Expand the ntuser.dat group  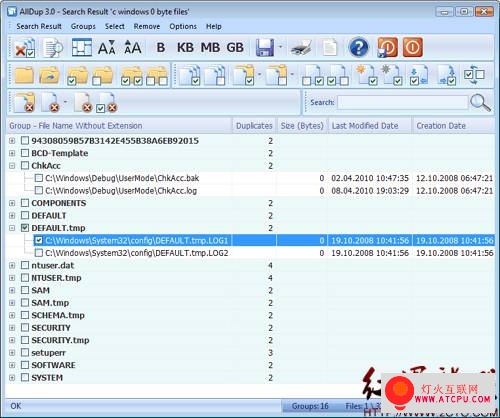(x=12, y=265)
